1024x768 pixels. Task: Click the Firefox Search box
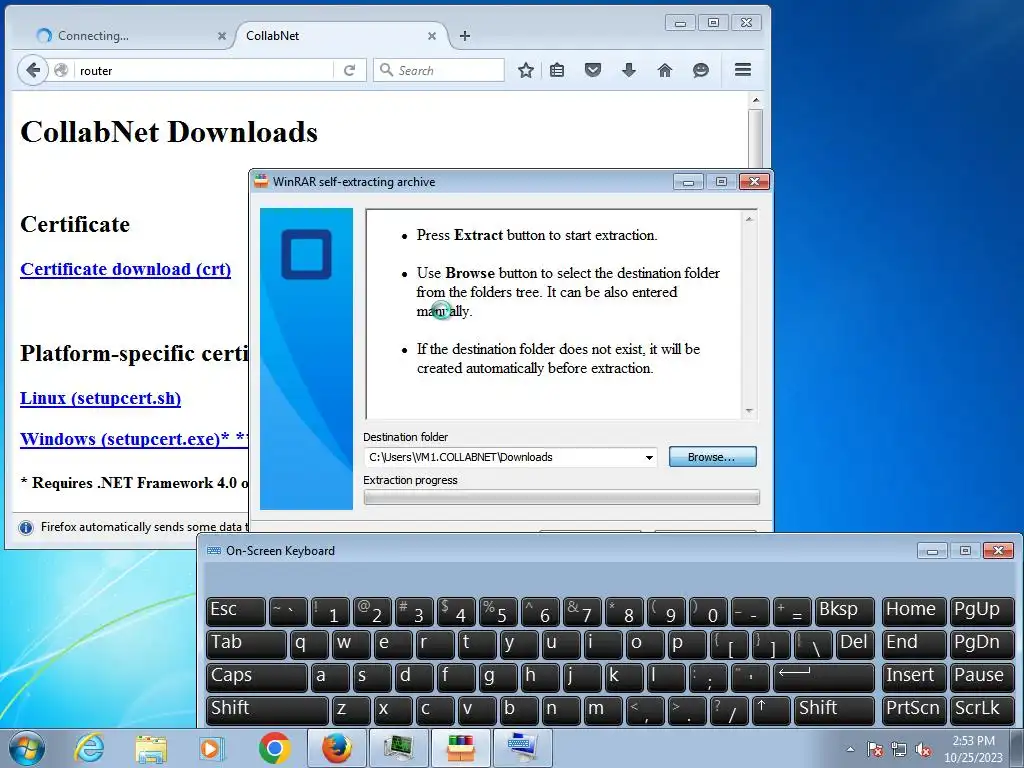tap(439, 71)
